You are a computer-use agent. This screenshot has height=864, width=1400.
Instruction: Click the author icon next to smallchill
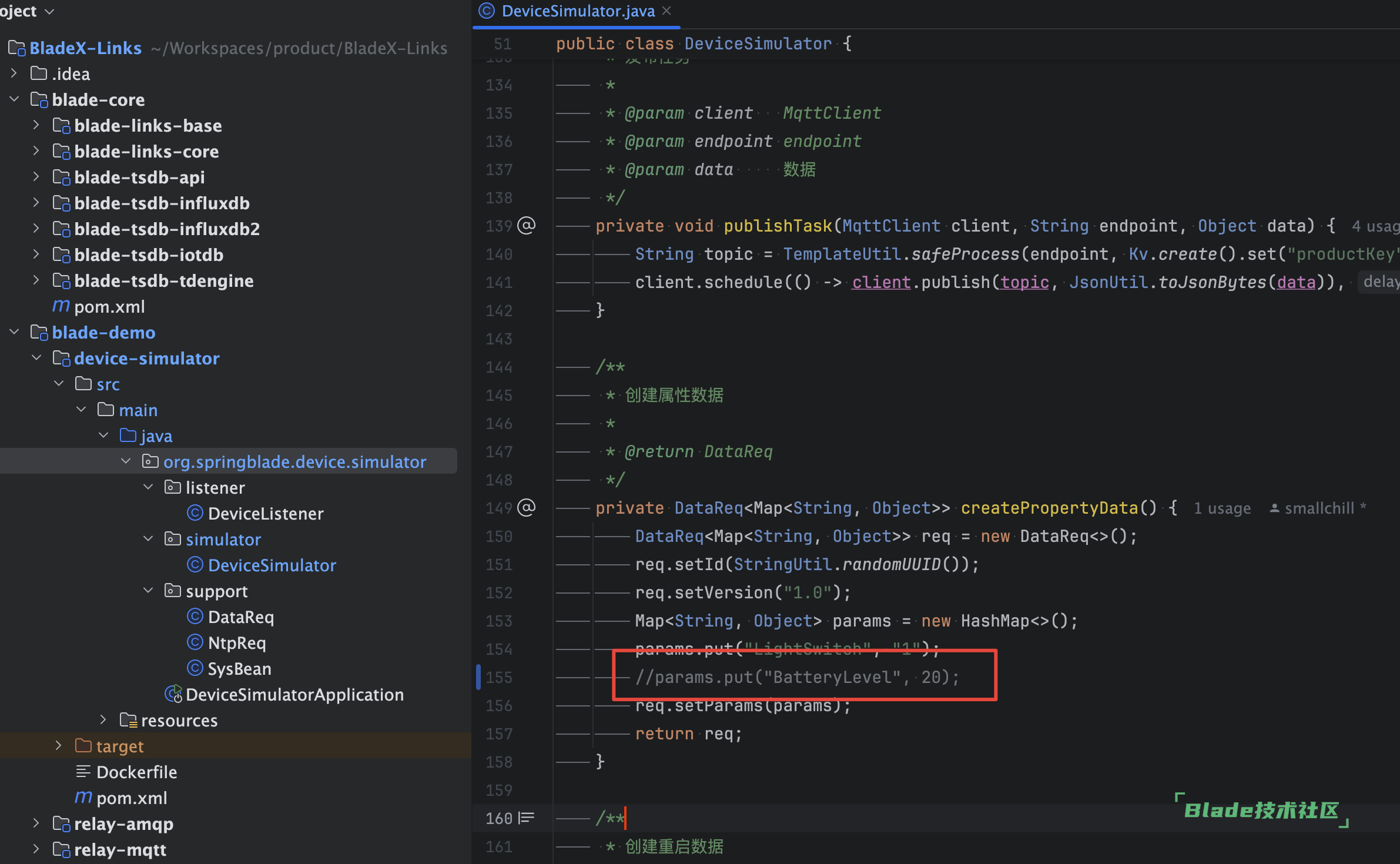click(1275, 508)
